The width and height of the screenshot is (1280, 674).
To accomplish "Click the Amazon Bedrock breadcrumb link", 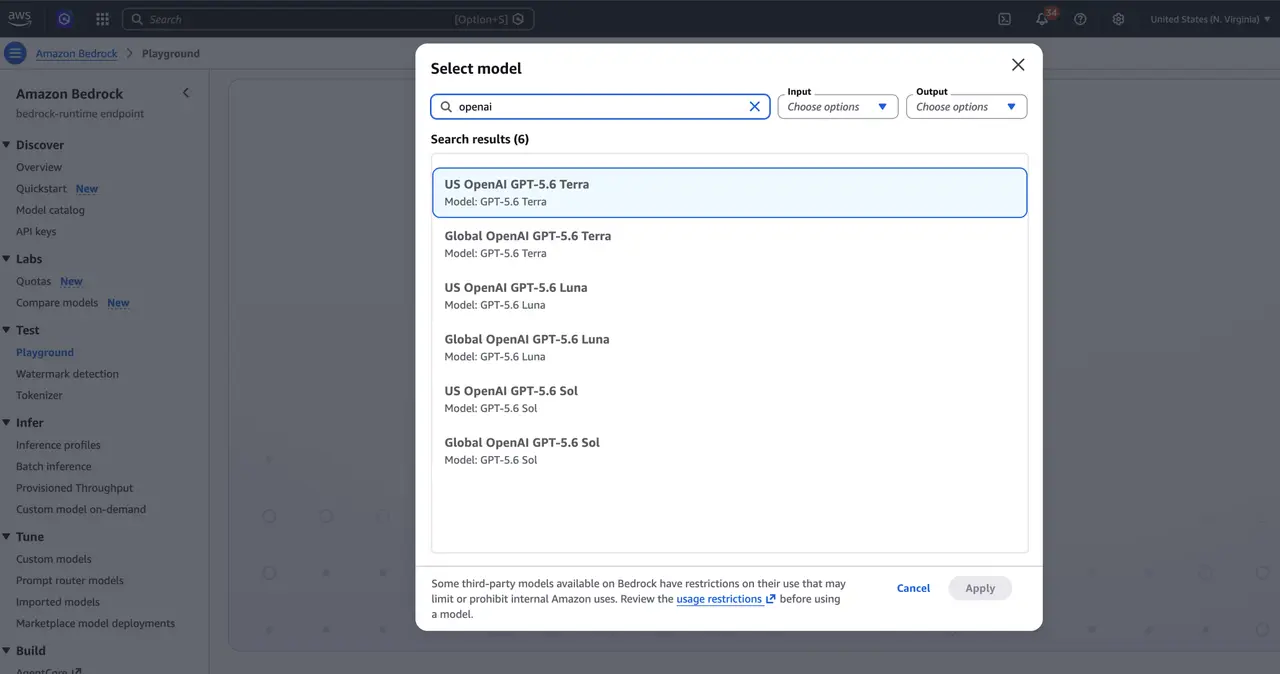I will pos(76,53).
